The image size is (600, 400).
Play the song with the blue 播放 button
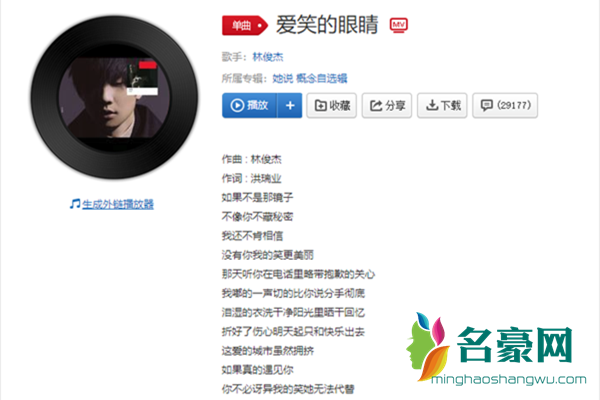pyautogui.click(x=249, y=105)
